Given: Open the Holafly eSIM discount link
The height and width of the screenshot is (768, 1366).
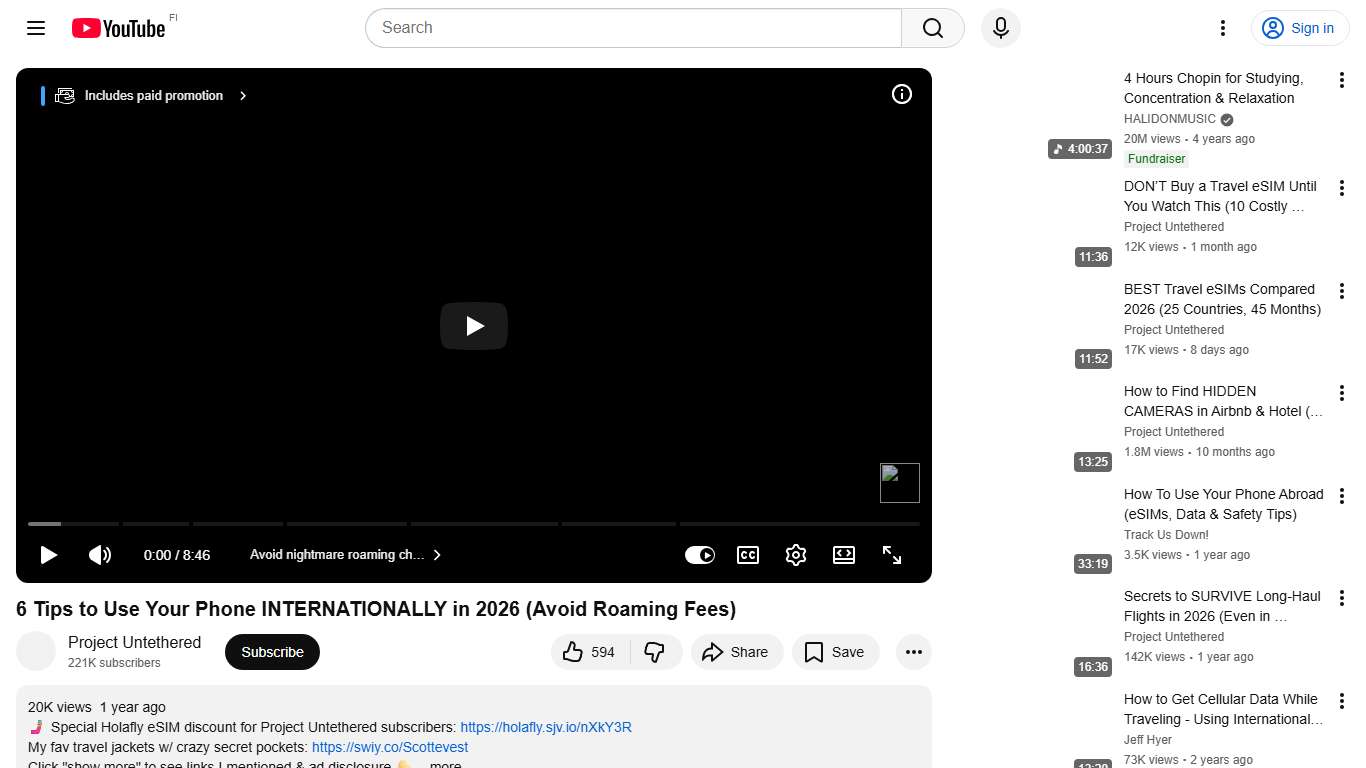Looking at the screenshot, I should (x=546, y=727).
